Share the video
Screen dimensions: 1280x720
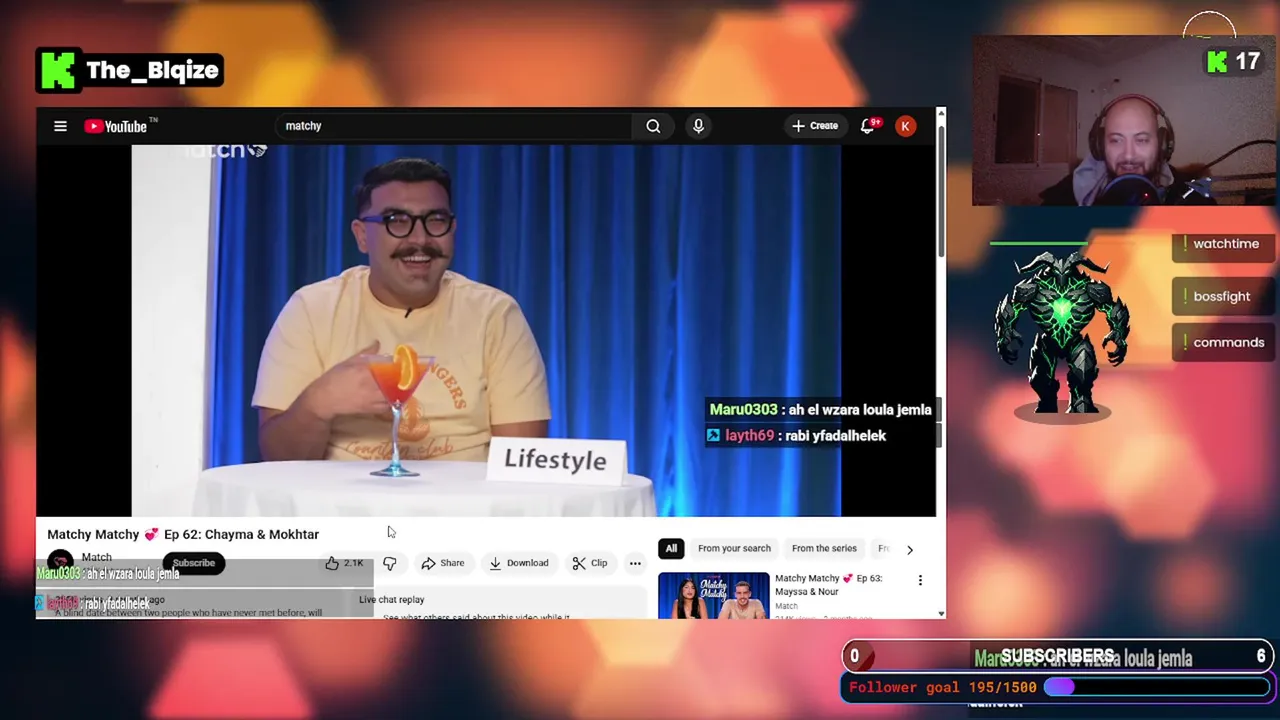coord(442,563)
